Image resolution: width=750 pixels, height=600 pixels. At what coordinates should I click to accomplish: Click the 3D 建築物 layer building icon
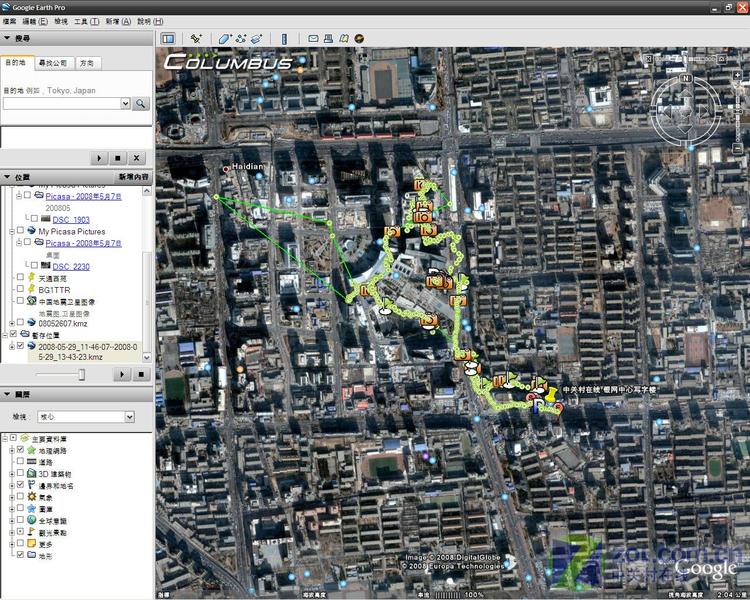[x=32, y=473]
